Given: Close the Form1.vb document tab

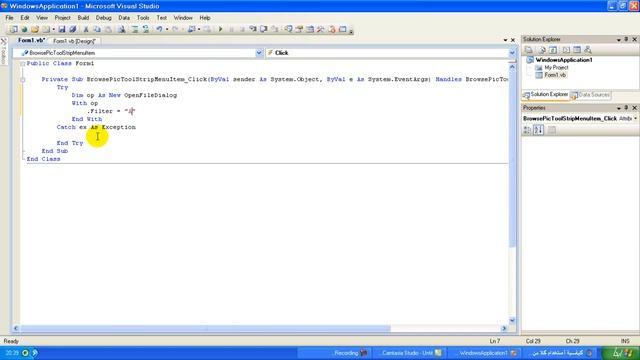Looking at the screenshot, I should (x=513, y=40).
